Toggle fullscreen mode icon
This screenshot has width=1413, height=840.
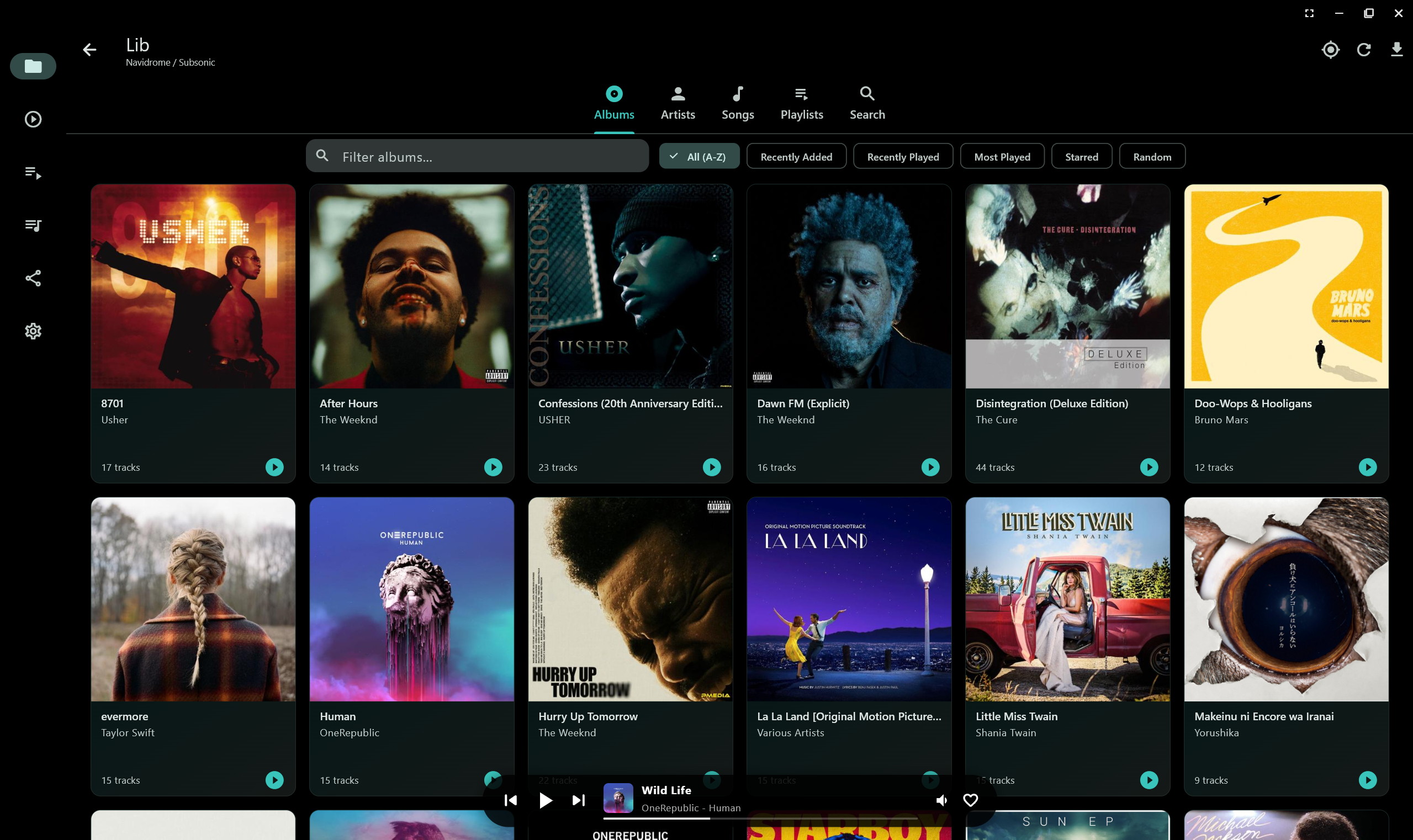pyautogui.click(x=1309, y=13)
